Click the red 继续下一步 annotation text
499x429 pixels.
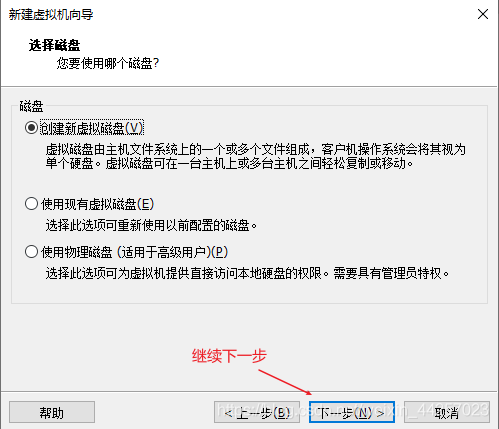(x=229, y=356)
